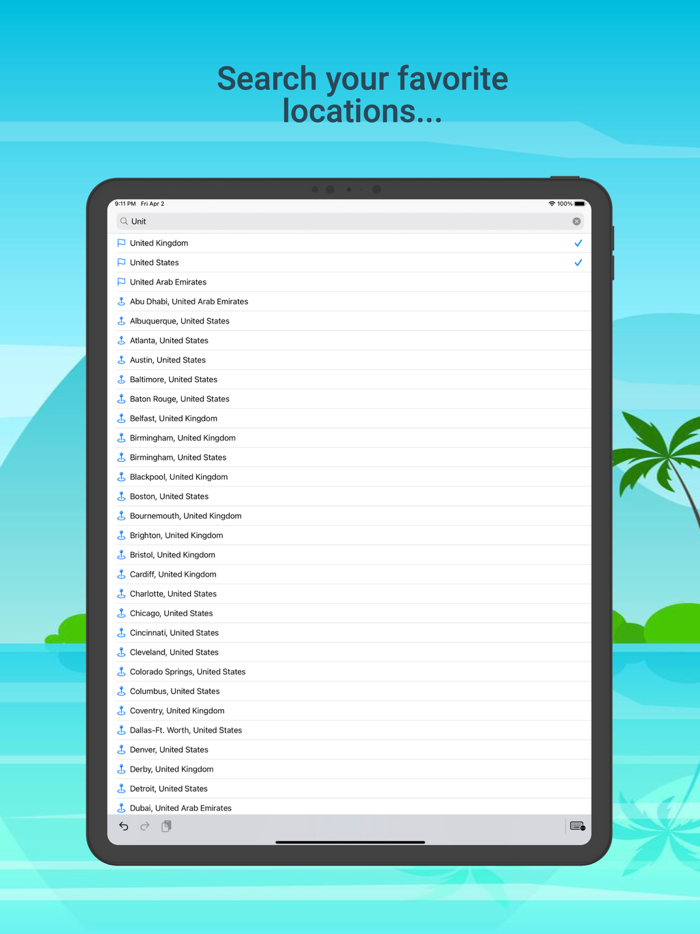This screenshot has height=934, width=700.
Task: Choose Boston, United States
Action: pyautogui.click(x=169, y=496)
